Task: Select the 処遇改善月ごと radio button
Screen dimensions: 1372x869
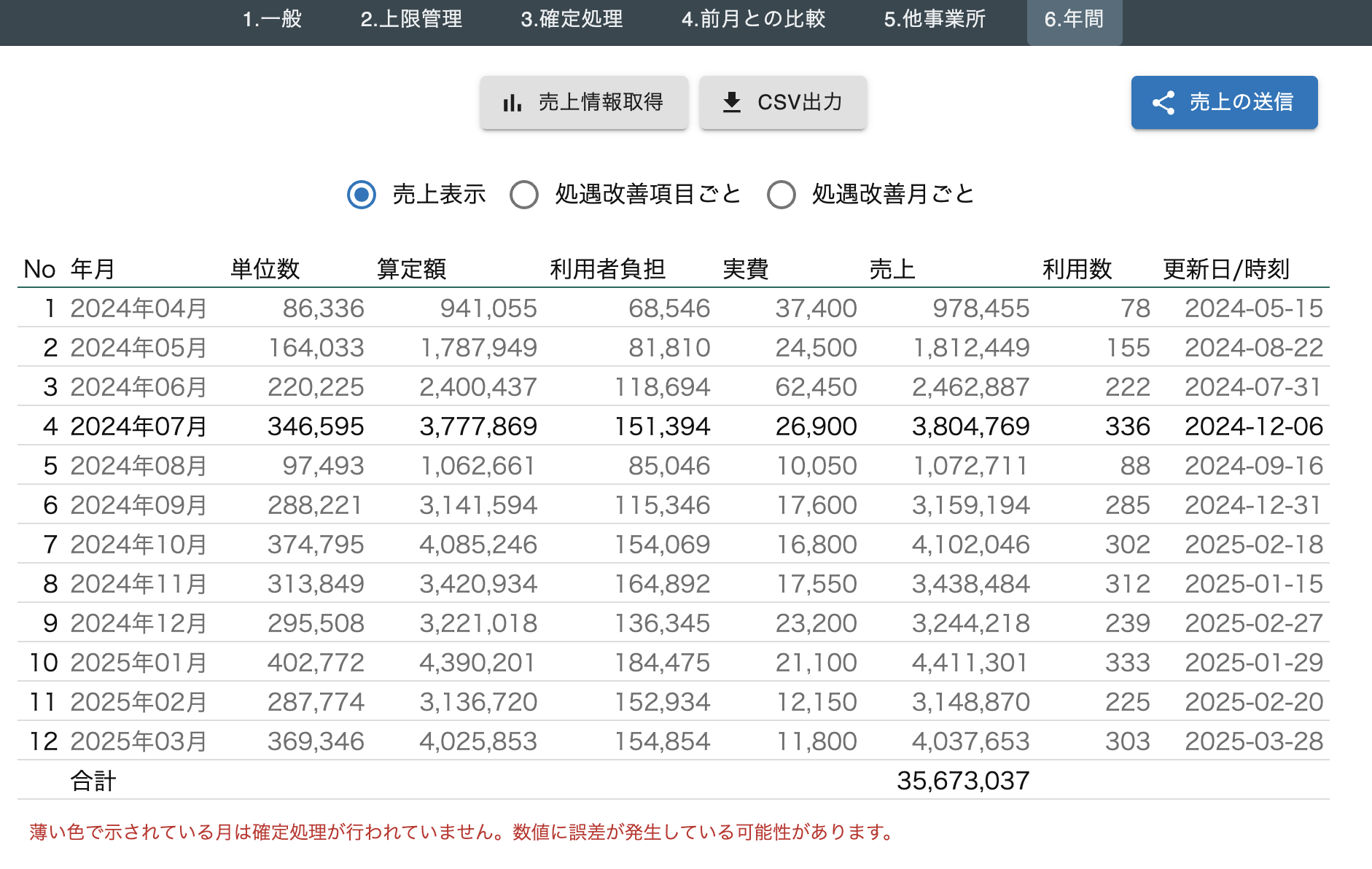Action: coord(782,195)
